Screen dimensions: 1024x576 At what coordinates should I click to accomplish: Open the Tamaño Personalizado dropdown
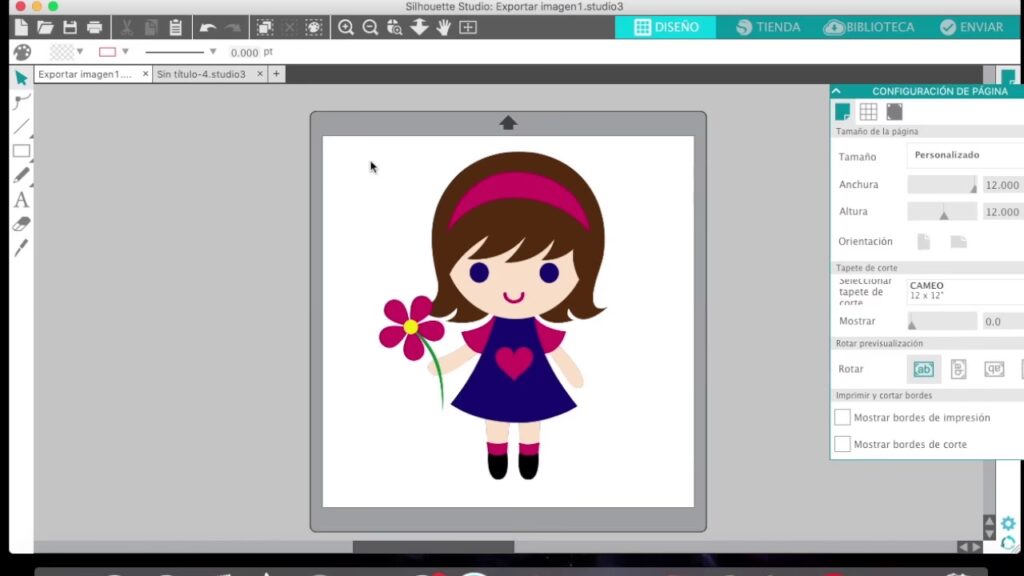(x=965, y=155)
